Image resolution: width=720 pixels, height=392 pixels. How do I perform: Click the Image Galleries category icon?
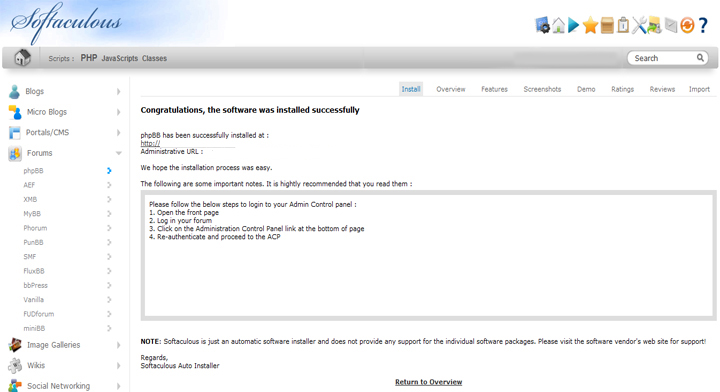[x=15, y=345]
